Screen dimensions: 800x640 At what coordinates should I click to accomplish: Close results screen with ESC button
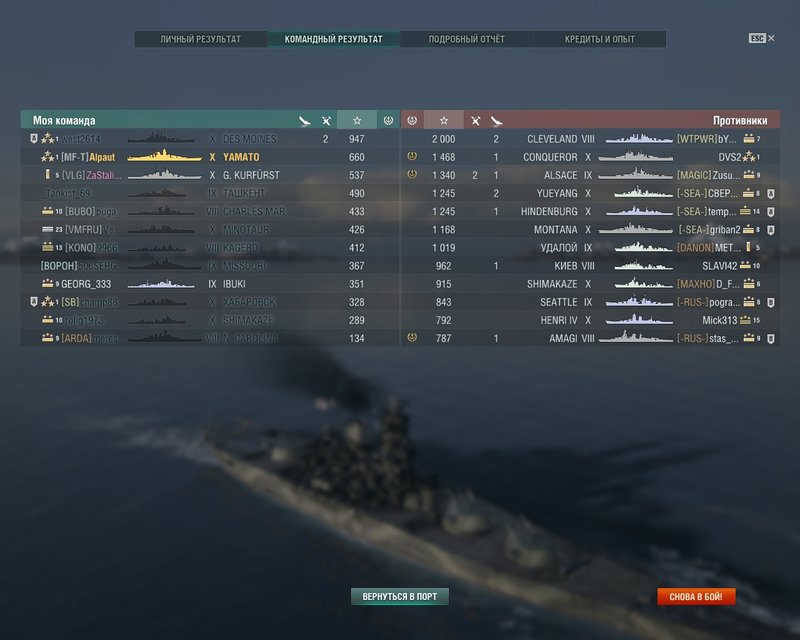click(762, 38)
